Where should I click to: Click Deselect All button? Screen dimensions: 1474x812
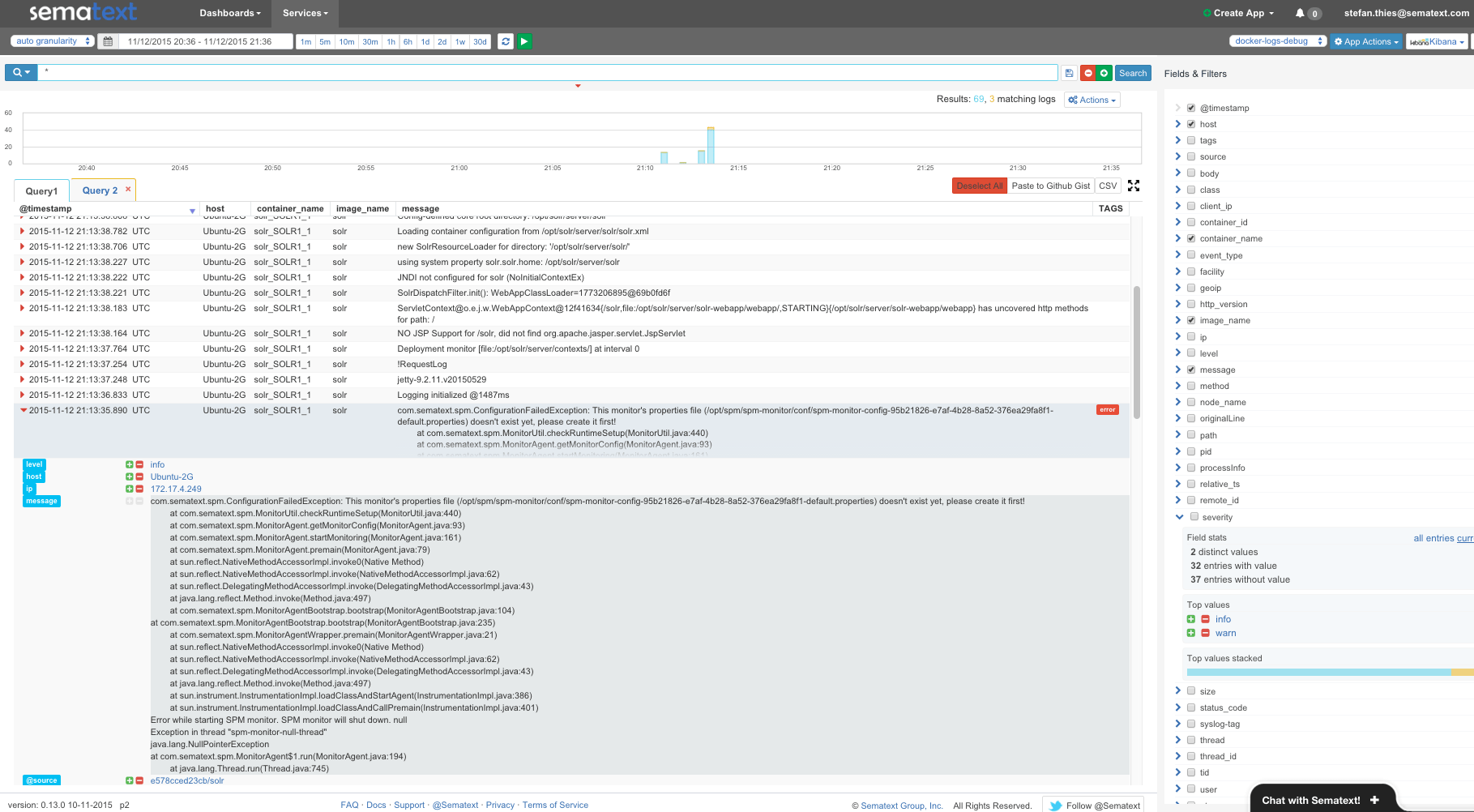(979, 186)
